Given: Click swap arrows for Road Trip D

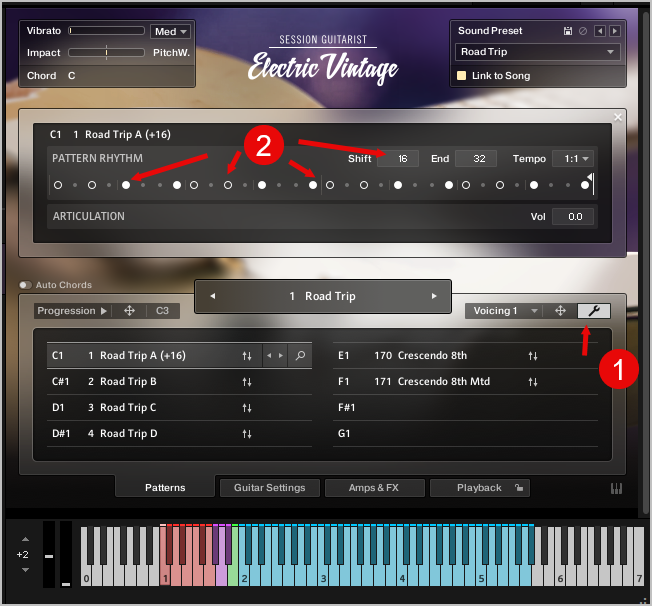Looking at the screenshot, I should click(247, 434).
